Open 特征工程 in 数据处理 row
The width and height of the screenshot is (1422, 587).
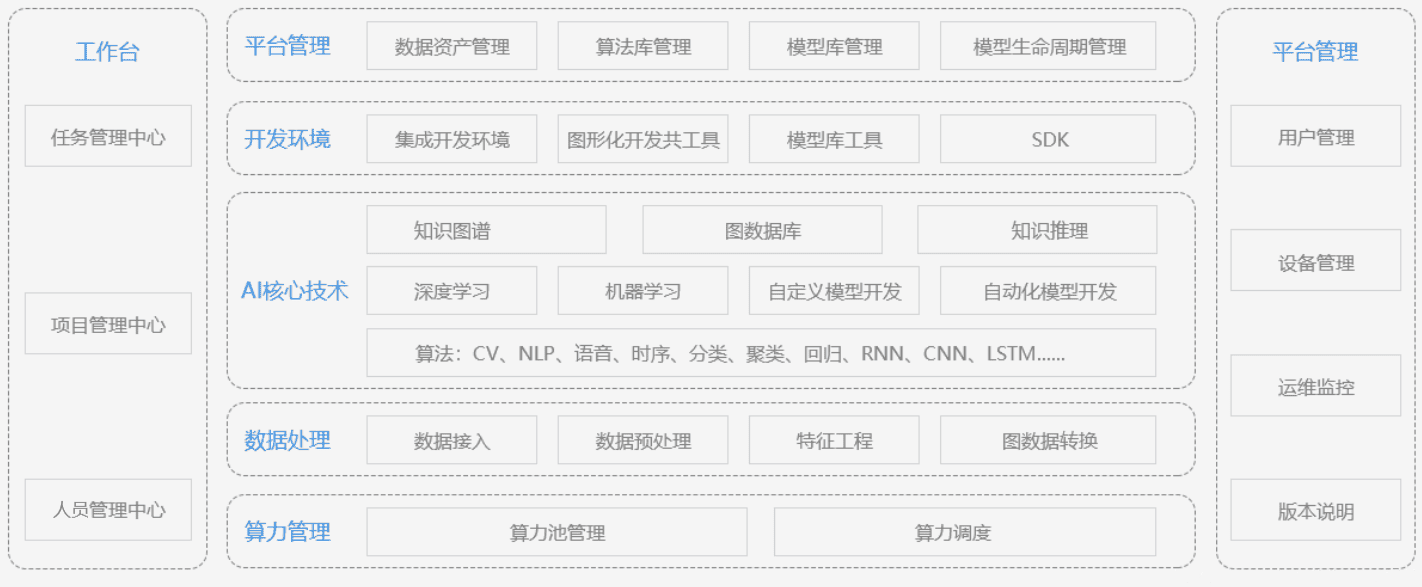pos(834,440)
